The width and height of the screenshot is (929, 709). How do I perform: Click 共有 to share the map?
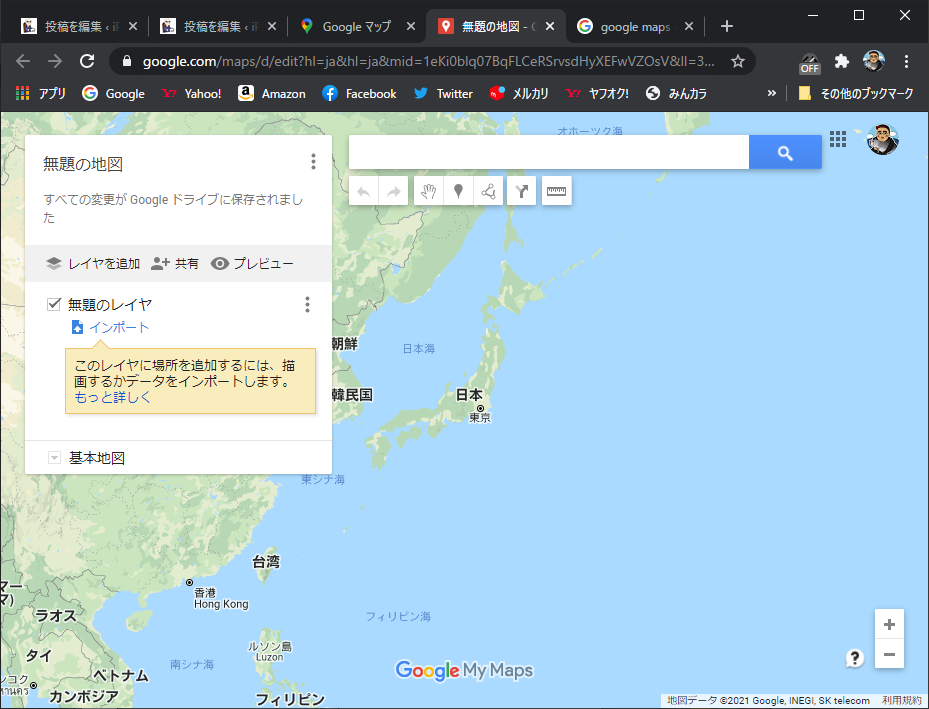pyautogui.click(x=175, y=264)
